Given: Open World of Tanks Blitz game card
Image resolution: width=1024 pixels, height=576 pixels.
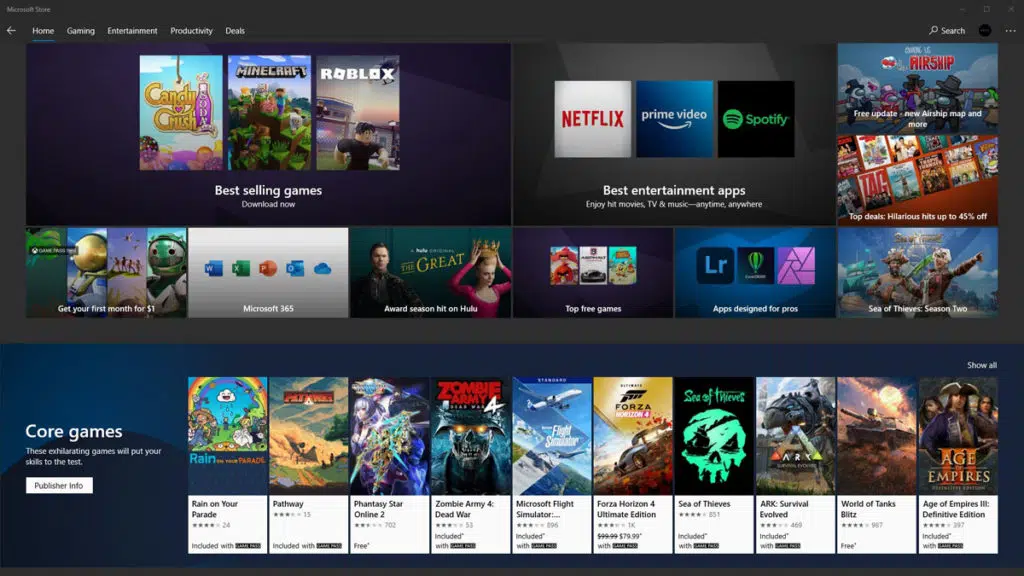Looking at the screenshot, I should [x=876, y=465].
